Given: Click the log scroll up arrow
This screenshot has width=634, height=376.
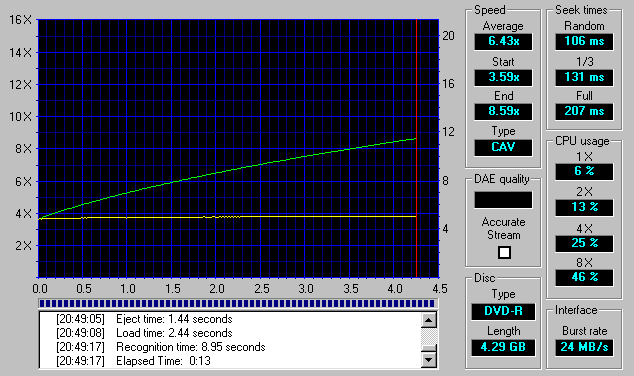Looking at the screenshot, I should pyautogui.click(x=429, y=320).
